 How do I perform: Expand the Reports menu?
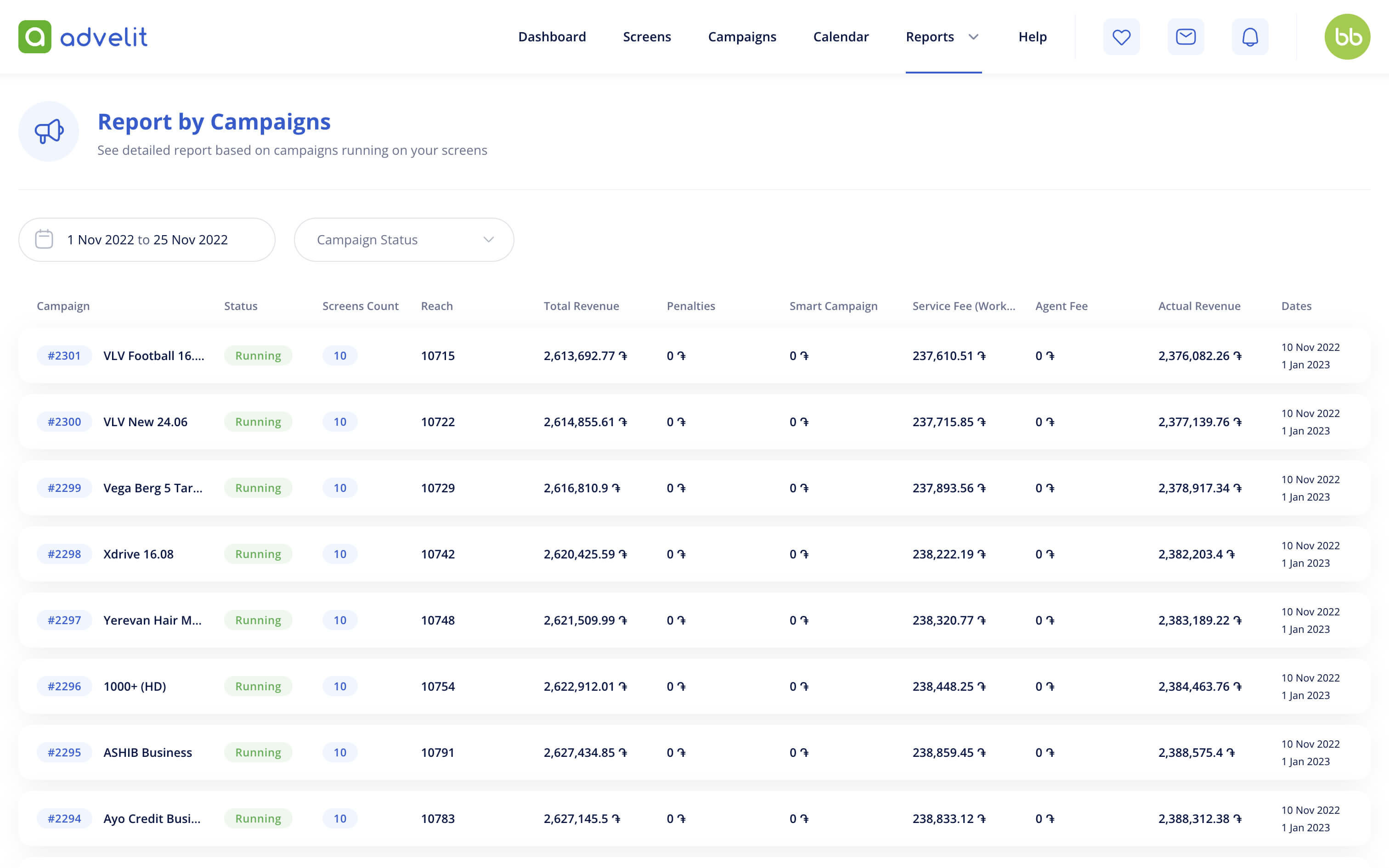[x=930, y=37]
